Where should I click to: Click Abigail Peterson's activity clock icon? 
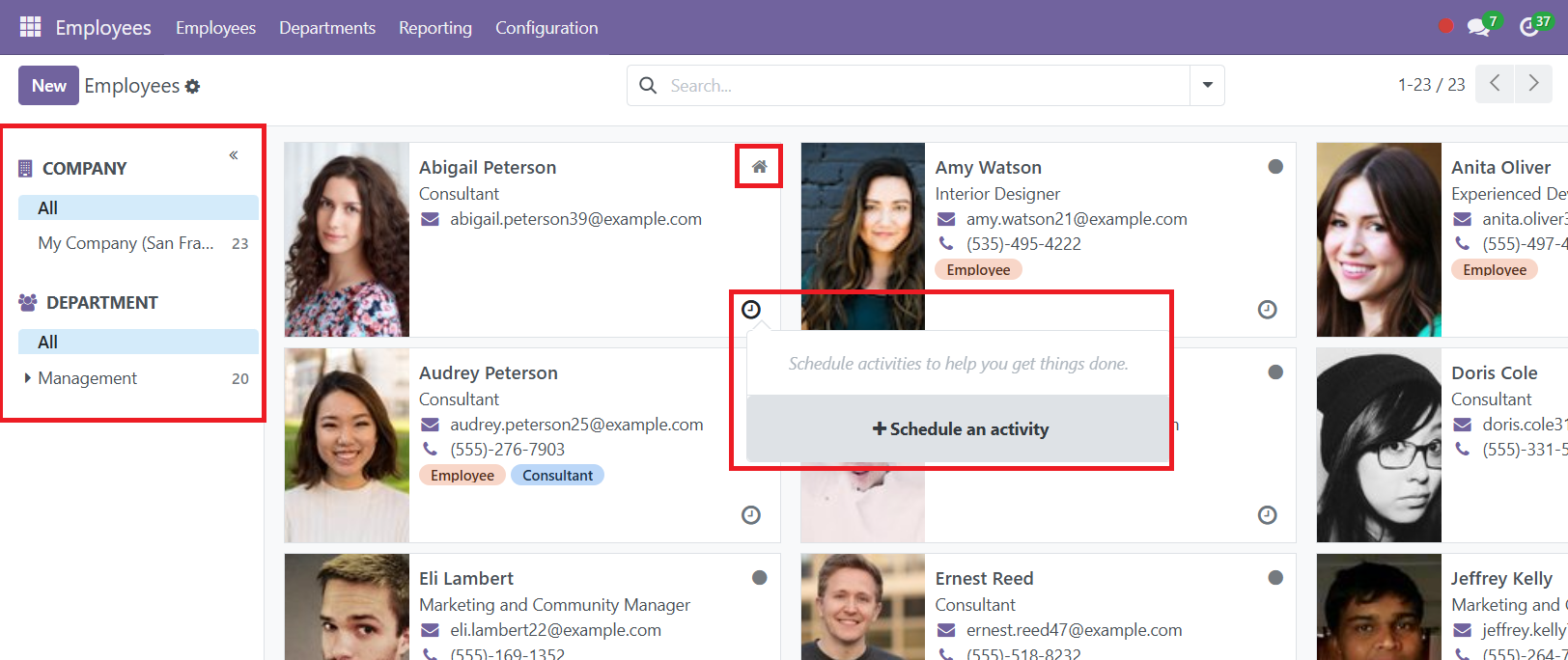(751, 309)
